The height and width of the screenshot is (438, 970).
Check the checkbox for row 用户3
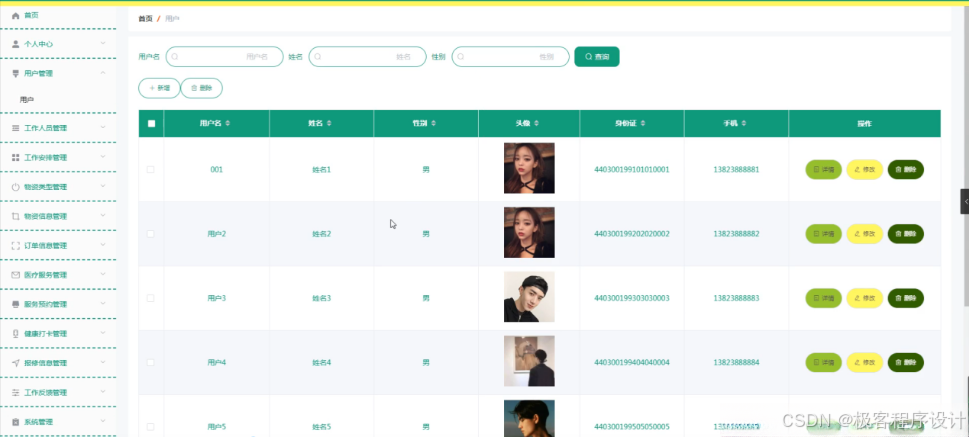(150, 298)
